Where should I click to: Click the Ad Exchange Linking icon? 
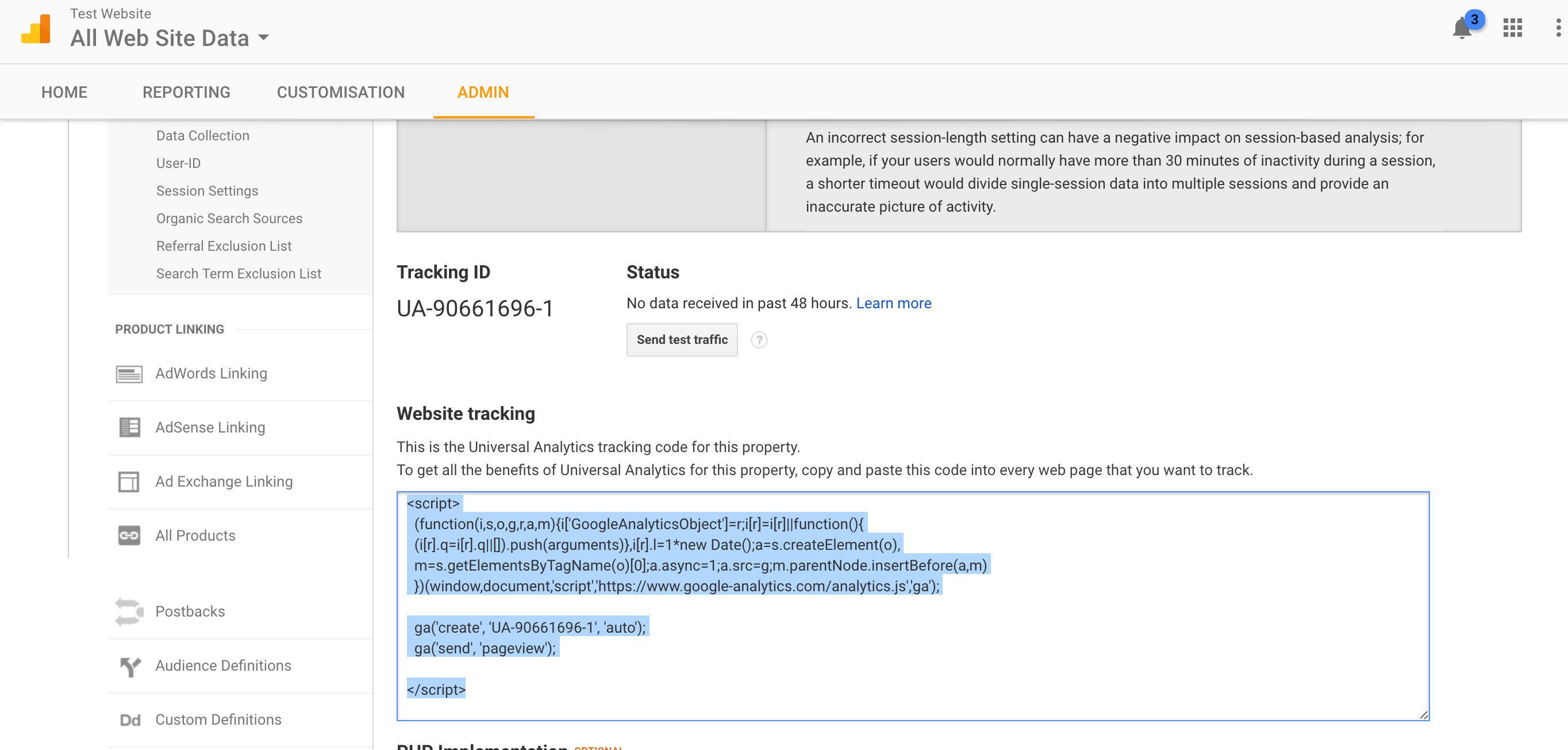point(128,481)
